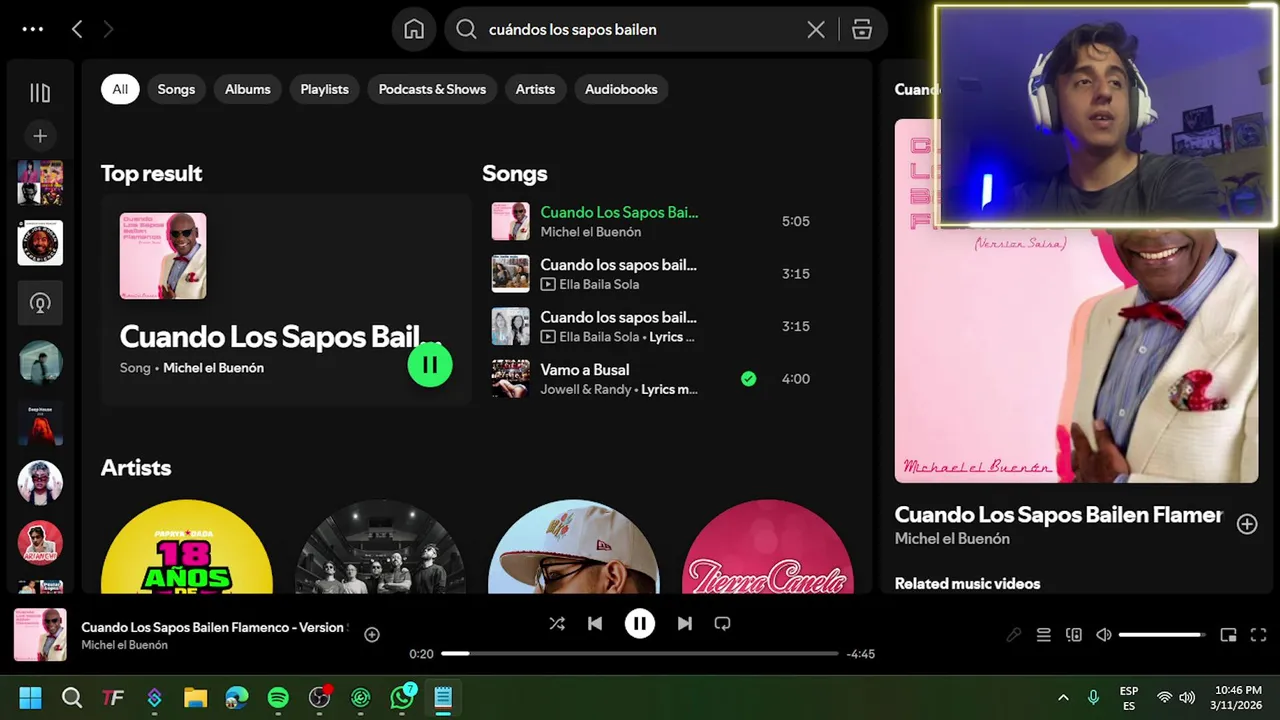This screenshot has width=1280, height=720.
Task: Open the Browse icon next to search
Action: coord(862,29)
